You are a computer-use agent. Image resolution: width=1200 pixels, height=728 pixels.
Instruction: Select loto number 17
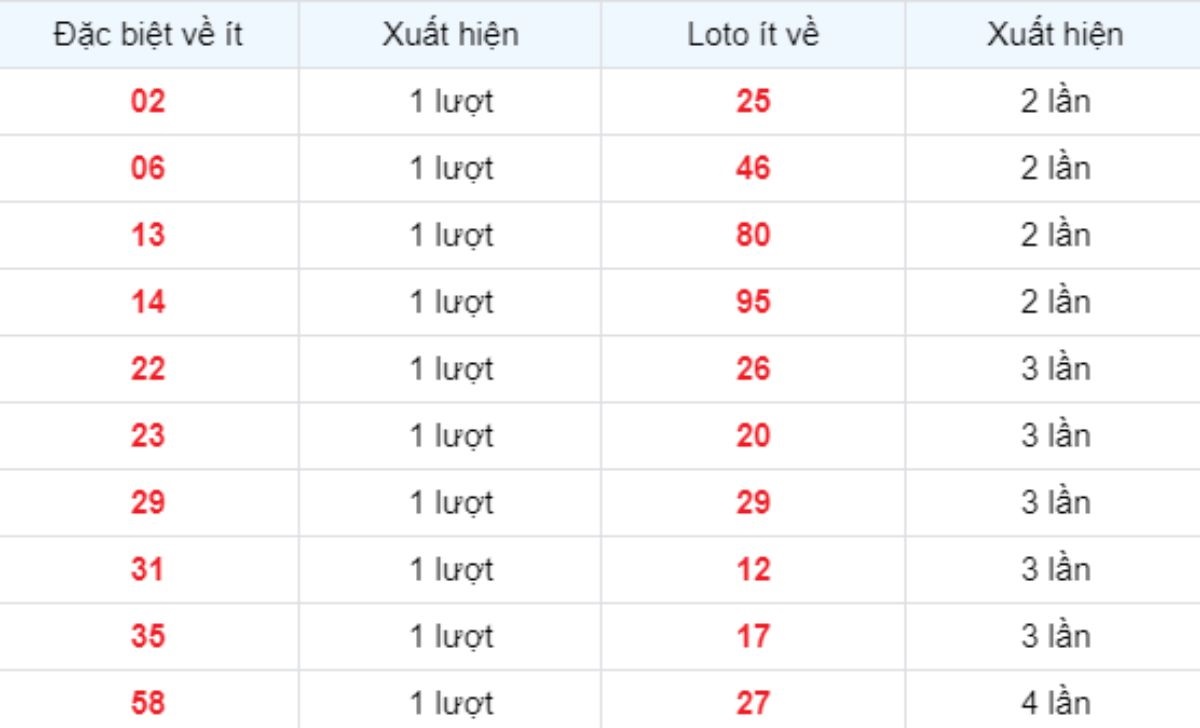(x=752, y=636)
